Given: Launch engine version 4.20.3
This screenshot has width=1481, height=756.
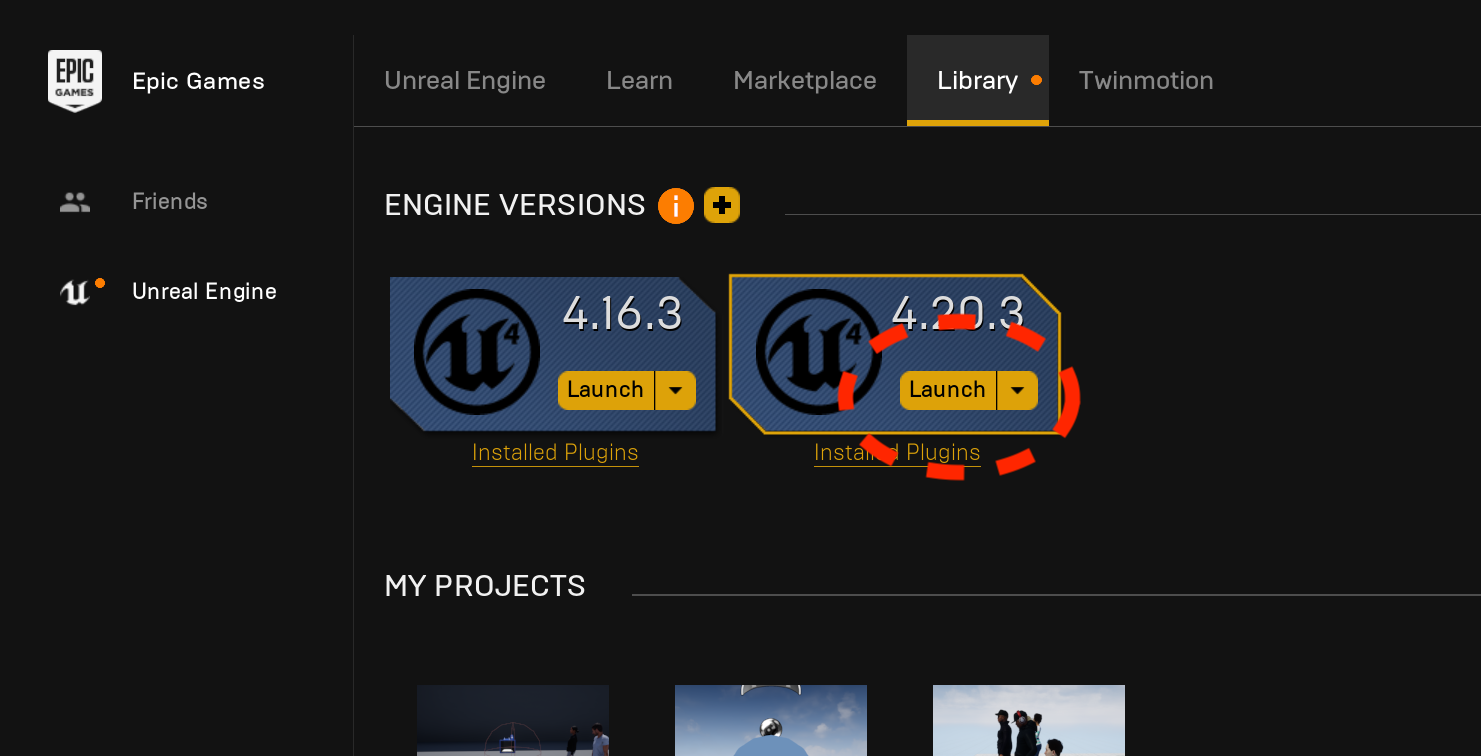Looking at the screenshot, I should coord(947,390).
